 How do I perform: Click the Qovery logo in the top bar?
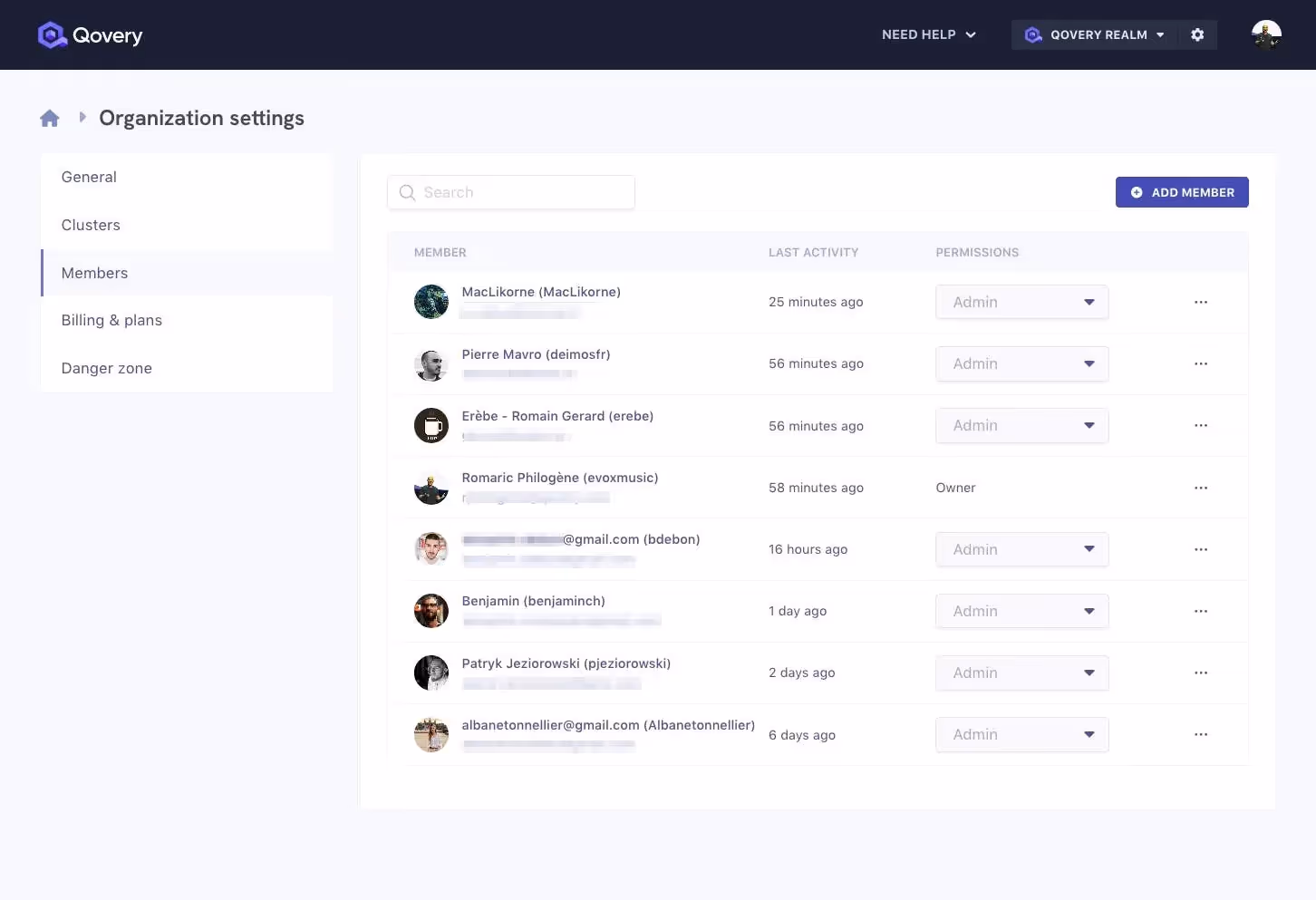pos(89,34)
